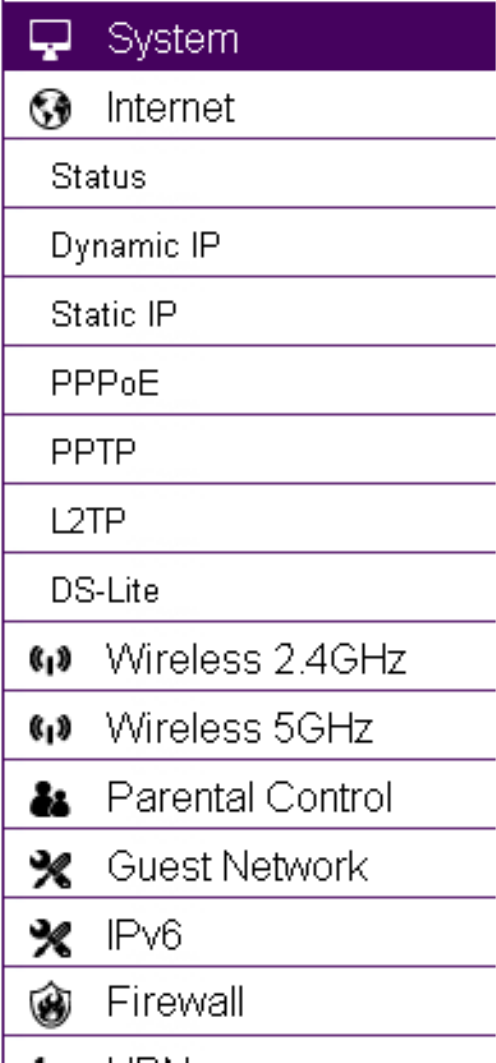Click the Wireless 5GHz antenna icon
Viewport: 496px width, 1063px height.
(50, 728)
